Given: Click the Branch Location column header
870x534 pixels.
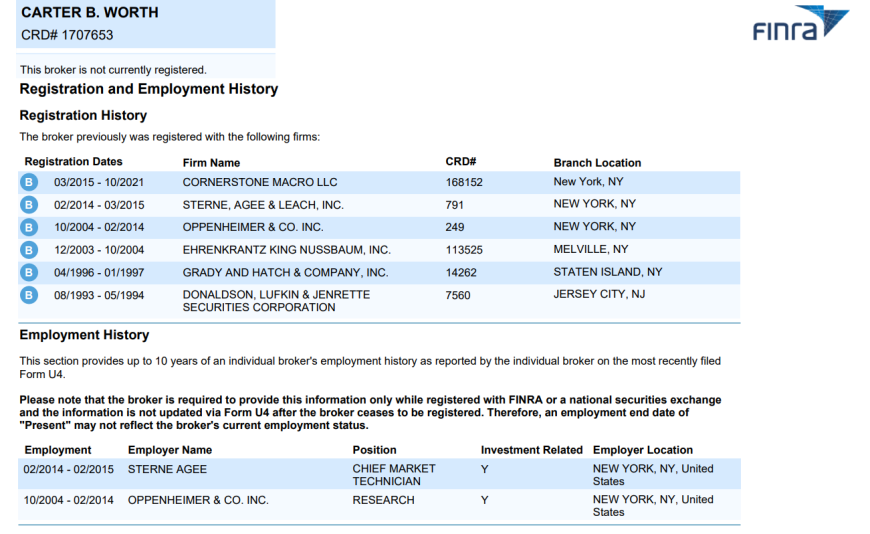Looking at the screenshot, I should pyautogui.click(x=597, y=163).
